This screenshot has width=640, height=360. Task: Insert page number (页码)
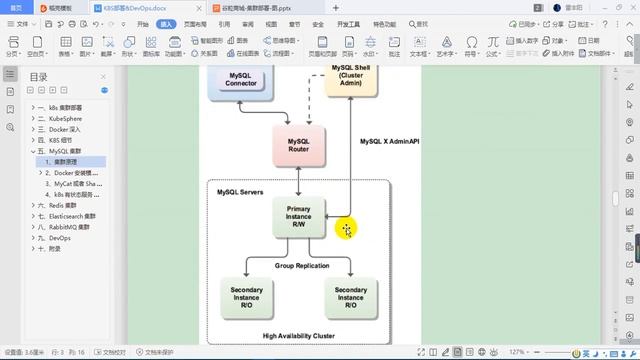349,46
